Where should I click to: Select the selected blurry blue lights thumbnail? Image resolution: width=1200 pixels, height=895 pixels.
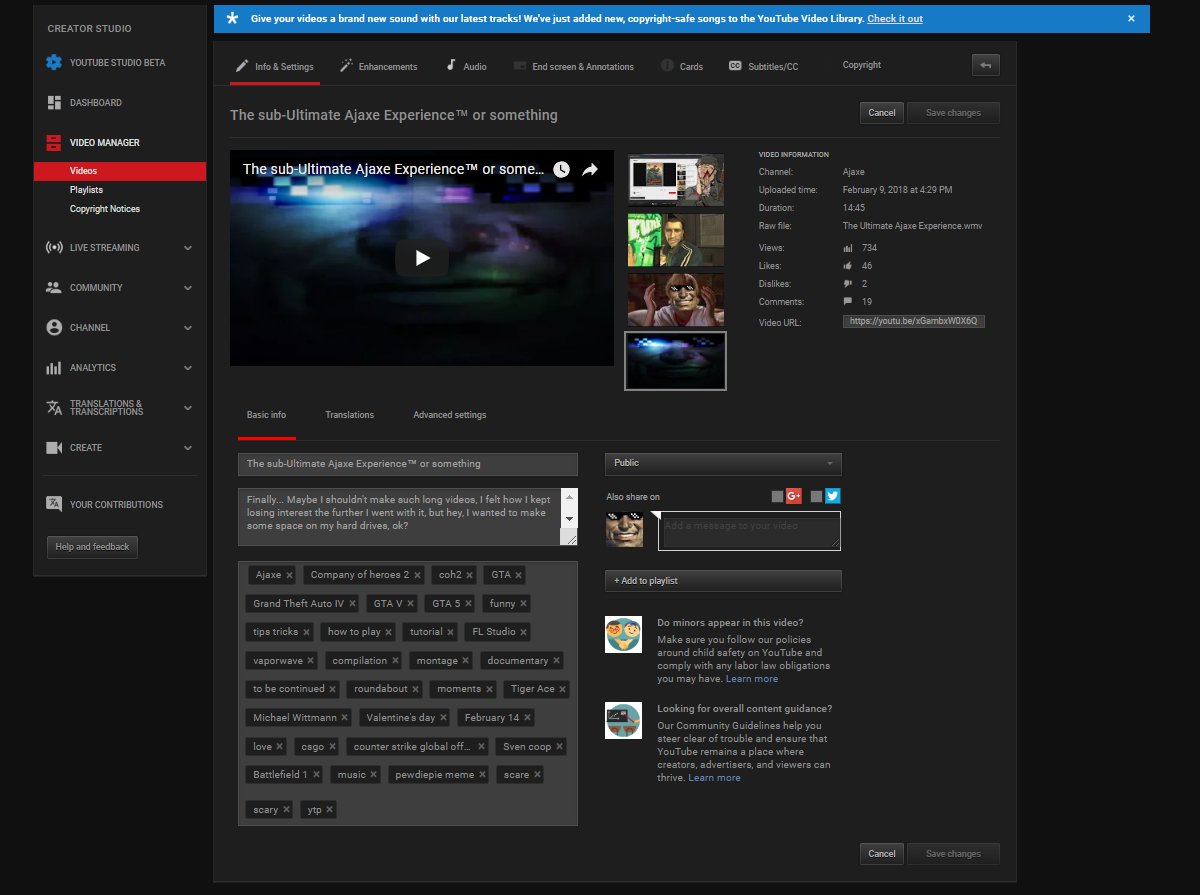(x=676, y=360)
